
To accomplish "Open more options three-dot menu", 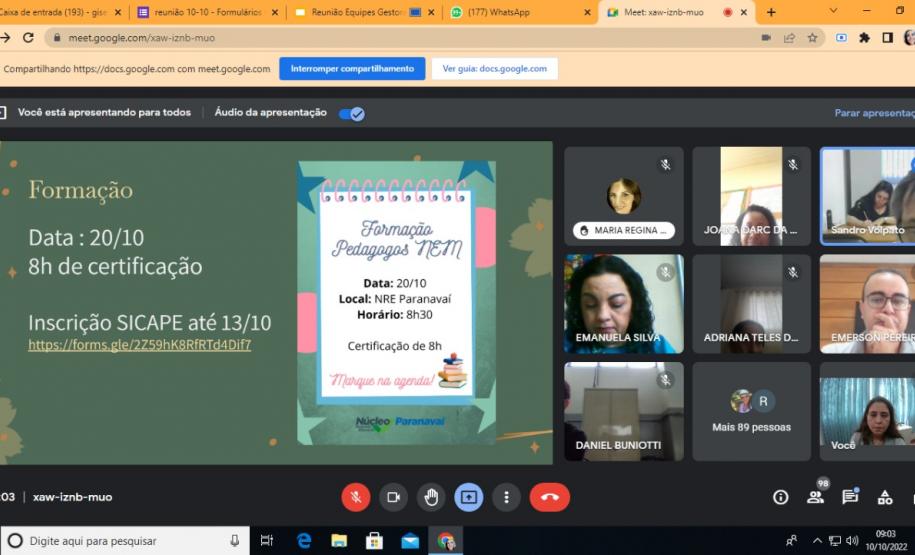I will click(x=507, y=497).
